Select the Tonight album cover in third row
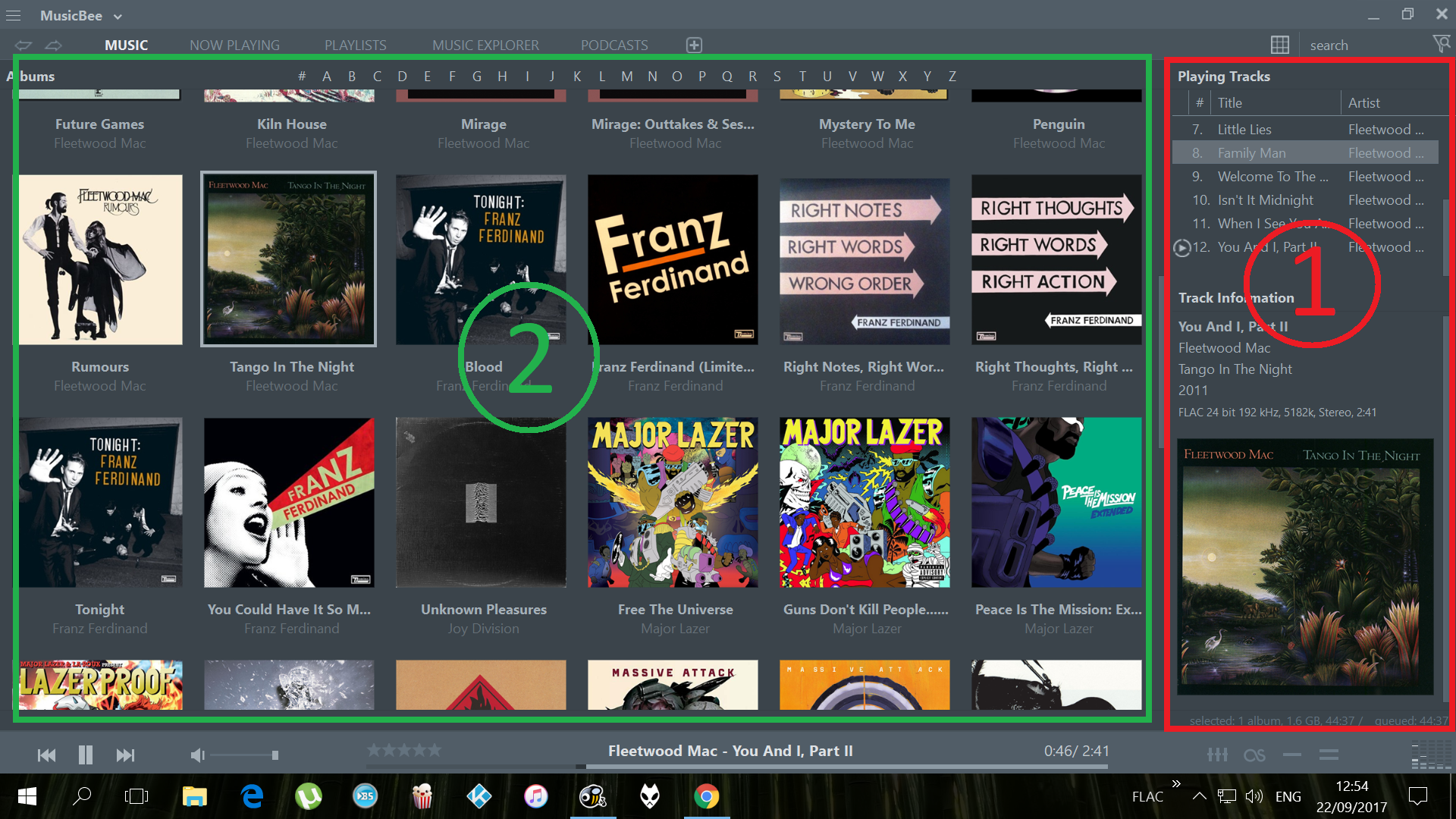 coord(100,502)
